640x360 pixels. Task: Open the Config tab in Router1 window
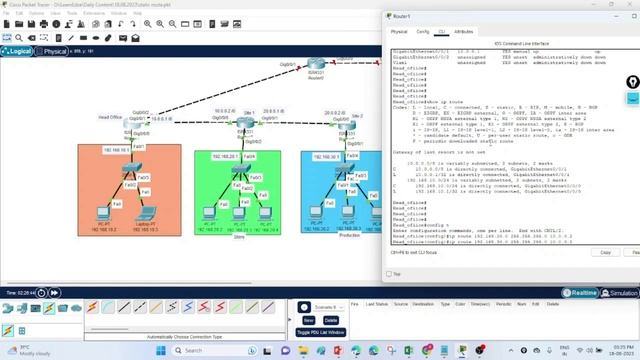pyautogui.click(x=423, y=32)
